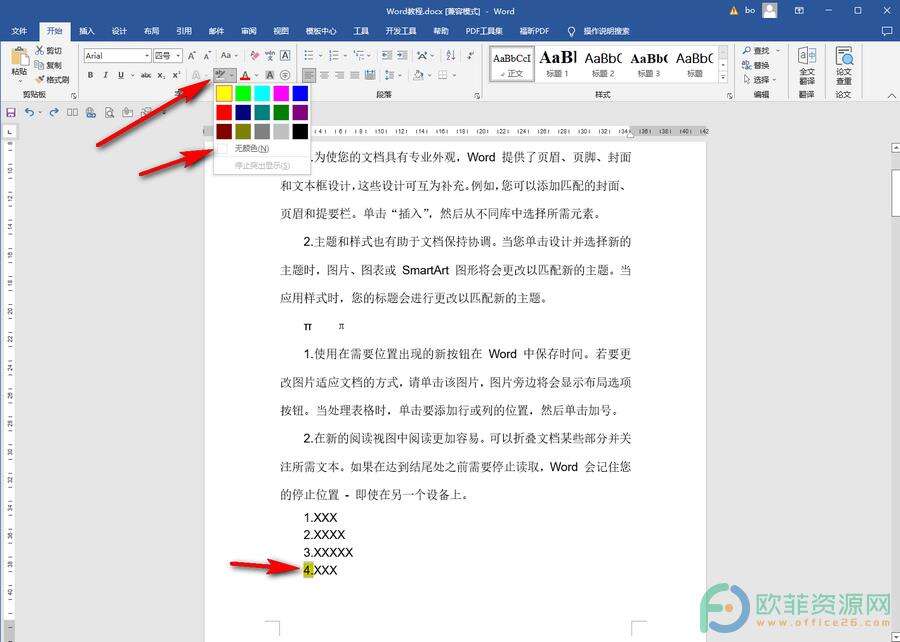Switch to the Layout (布局) tab
The height and width of the screenshot is (642, 900).
point(152,31)
